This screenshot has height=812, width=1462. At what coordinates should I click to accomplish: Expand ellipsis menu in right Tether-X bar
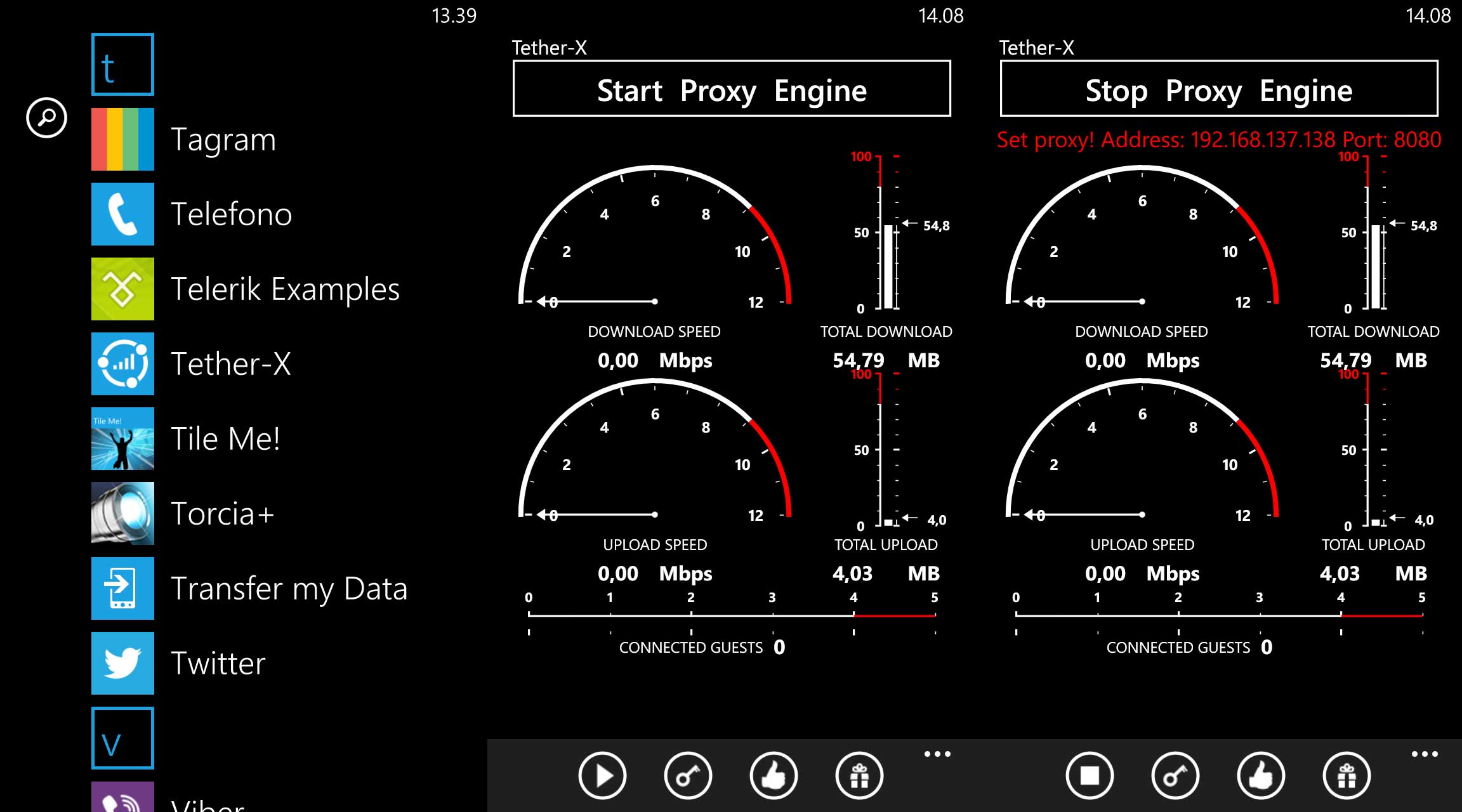pos(1425,754)
